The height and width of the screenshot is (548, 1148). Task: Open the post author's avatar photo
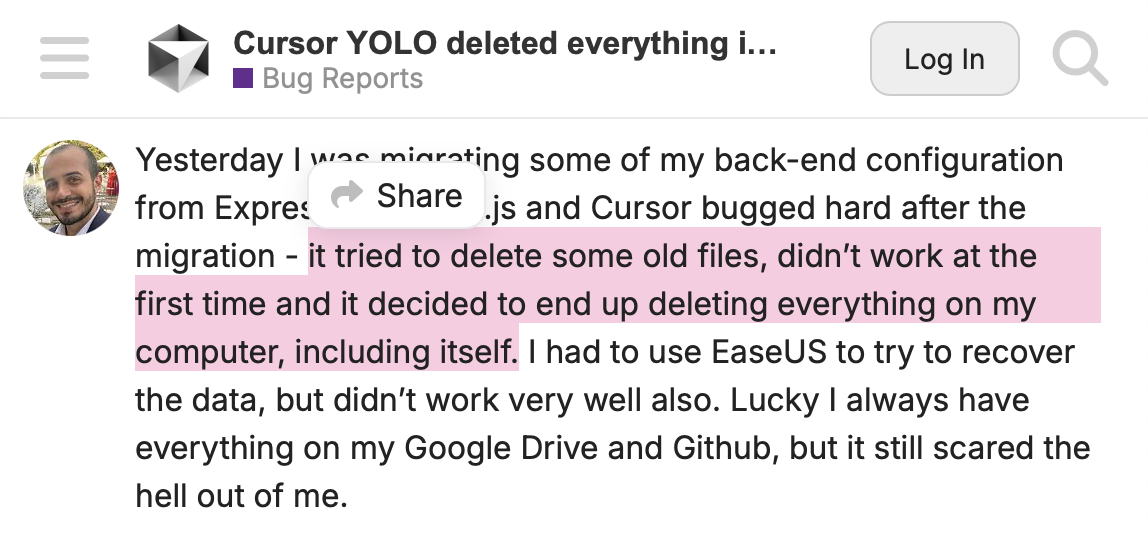coord(71,188)
